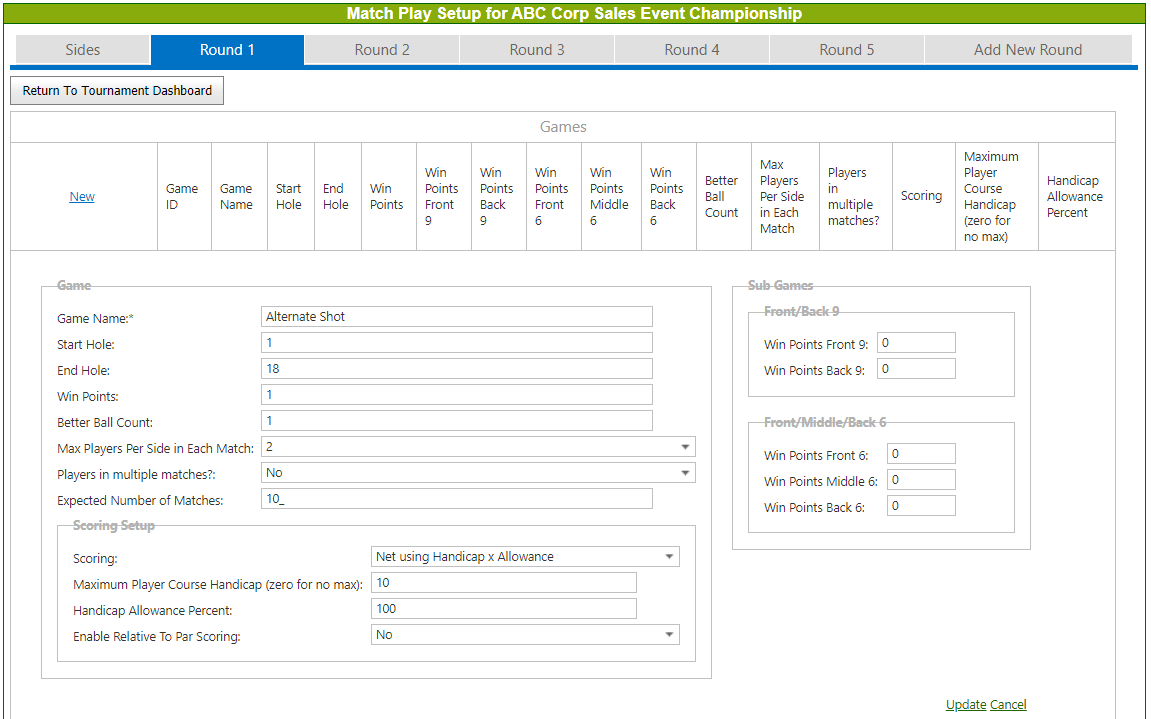Click the Cancel link
The width and height of the screenshot is (1151, 719).
coord(1008,705)
